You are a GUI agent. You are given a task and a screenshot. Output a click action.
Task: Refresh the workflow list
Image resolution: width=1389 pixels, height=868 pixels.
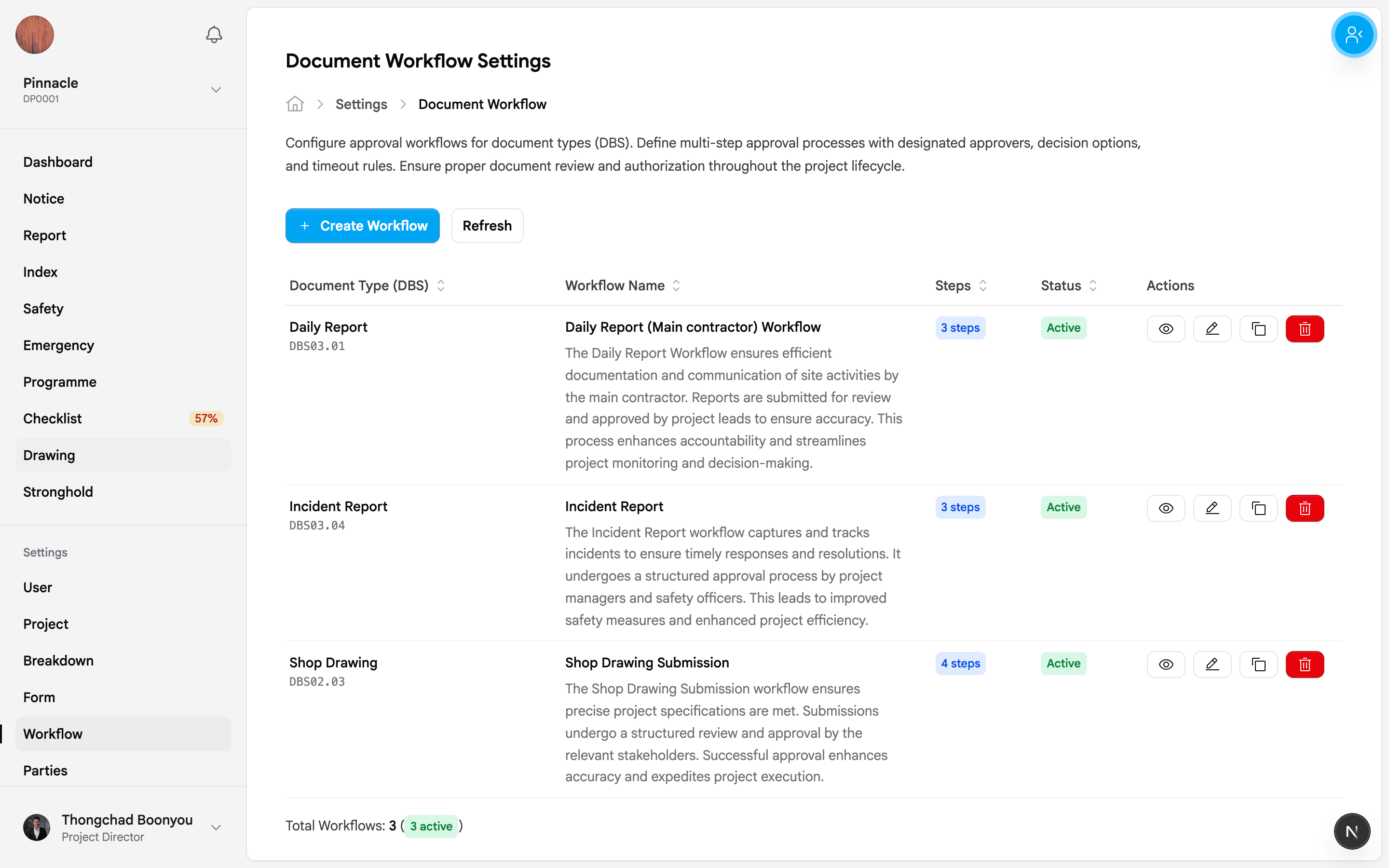coord(487,226)
